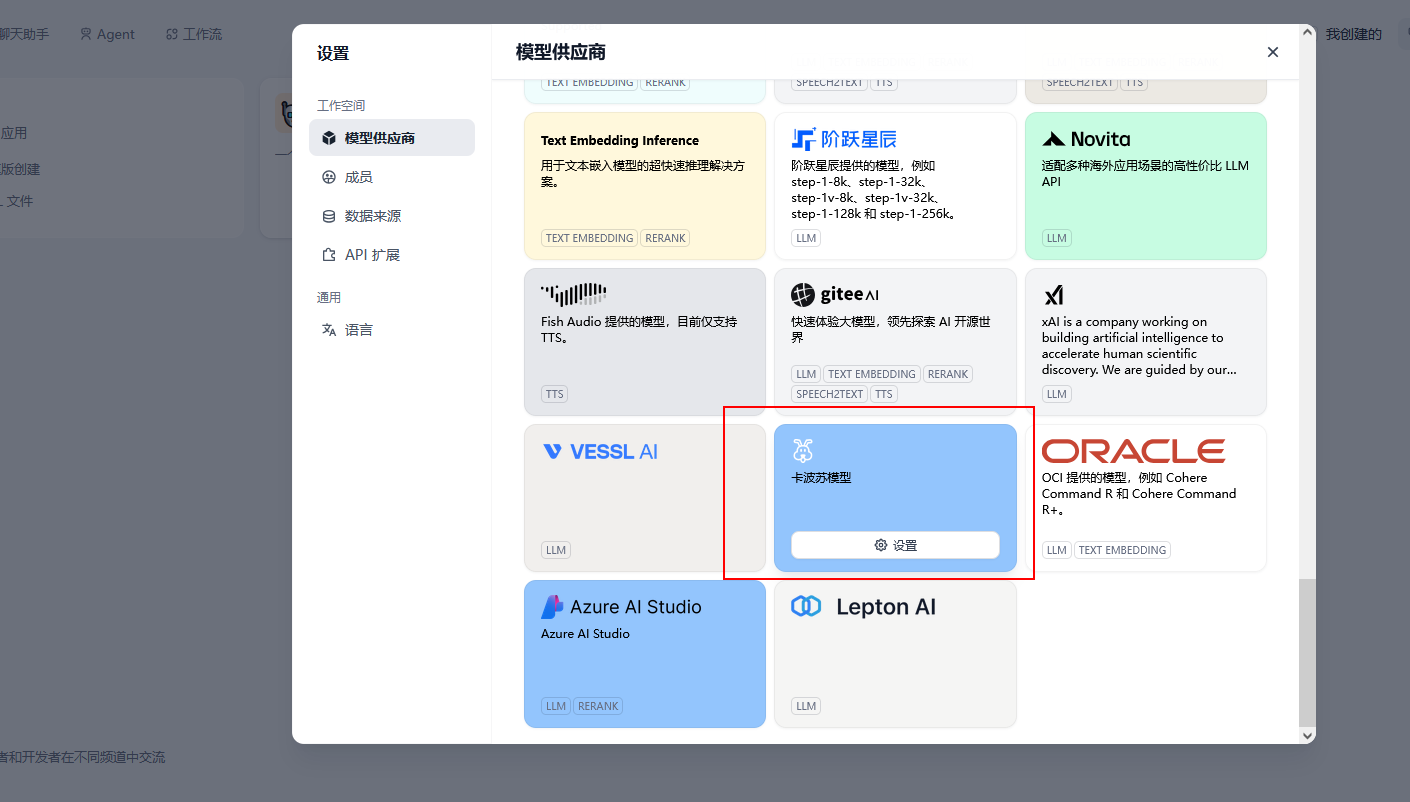The width and height of the screenshot is (1410, 802).
Task: Open the 工作流 tab in the background page
Action: [x=194, y=34]
